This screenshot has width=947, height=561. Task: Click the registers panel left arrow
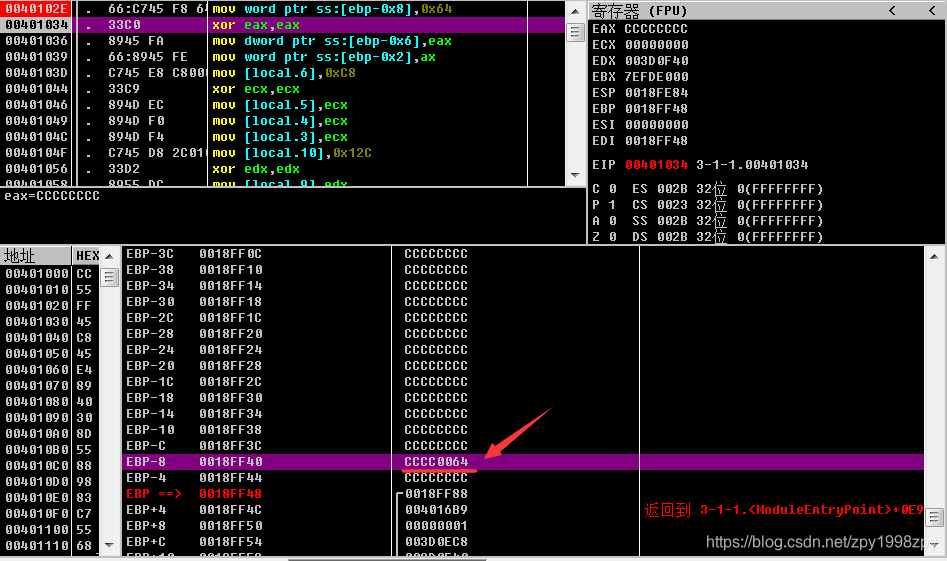coord(892,10)
